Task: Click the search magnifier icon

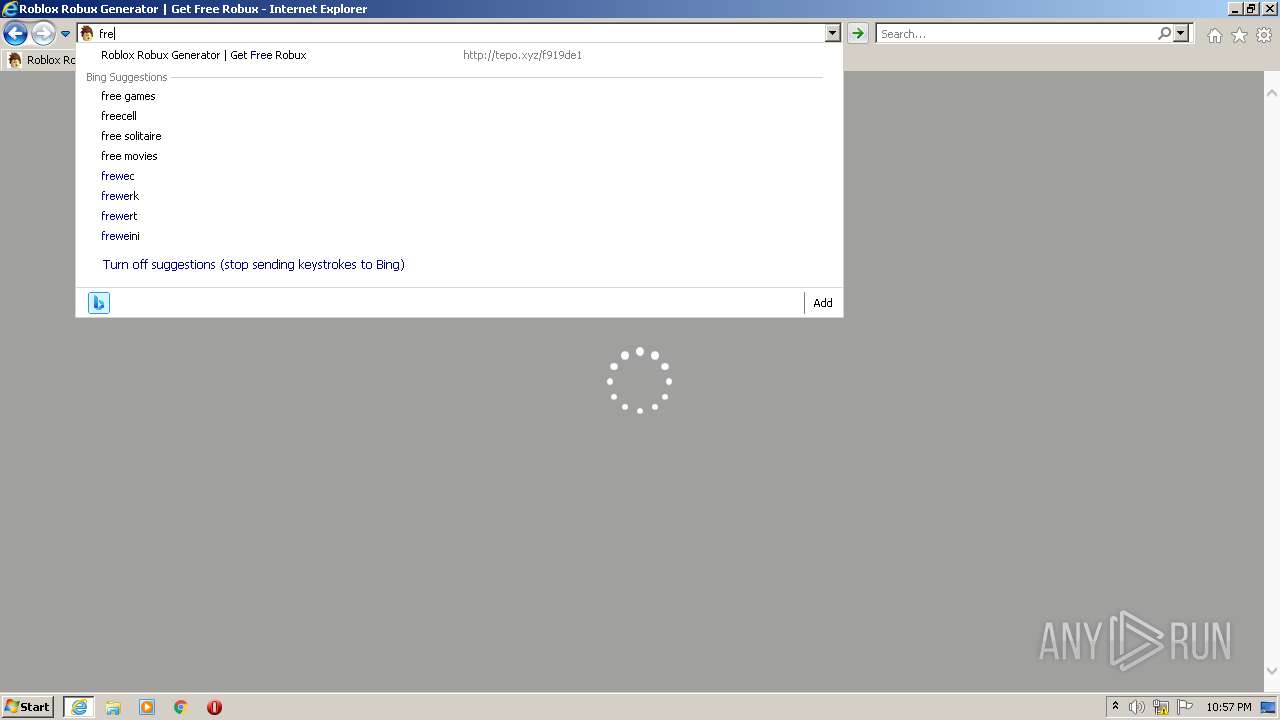Action: [x=1164, y=33]
